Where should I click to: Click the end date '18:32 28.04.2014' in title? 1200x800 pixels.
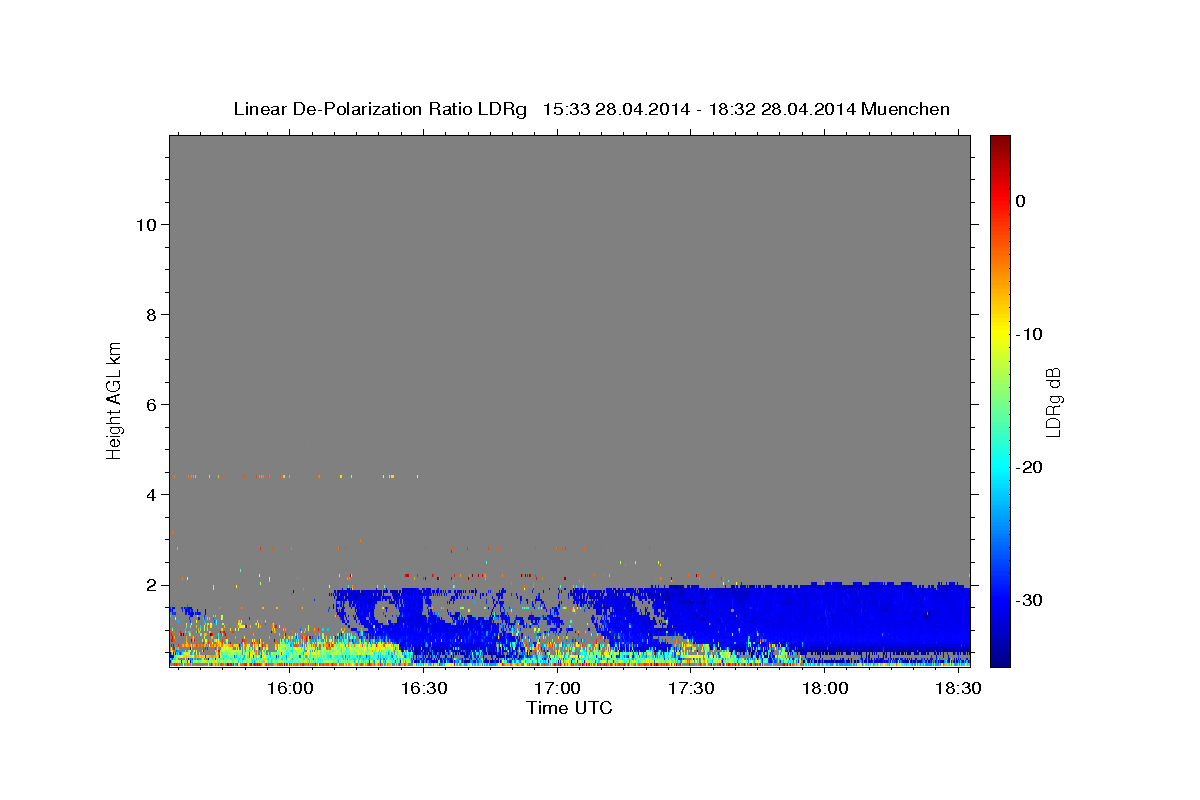pos(782,109)
